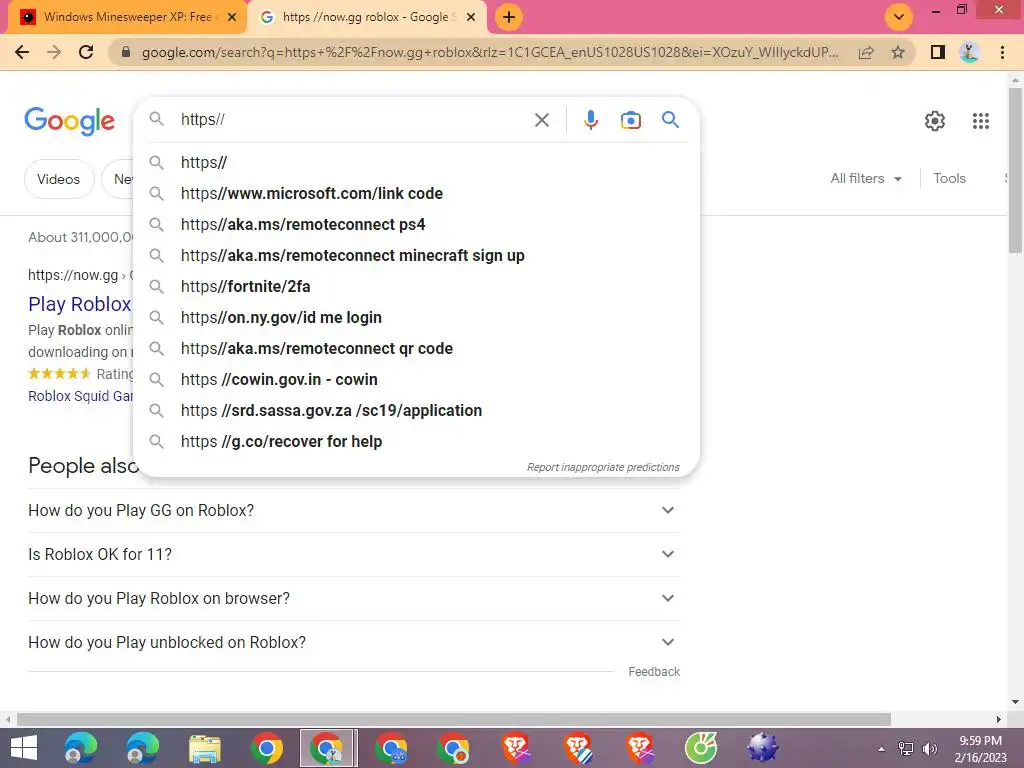Expand How do you Play Roblox on browser?
Viewport: 1024px width, 768px height.
coord(353,598)
